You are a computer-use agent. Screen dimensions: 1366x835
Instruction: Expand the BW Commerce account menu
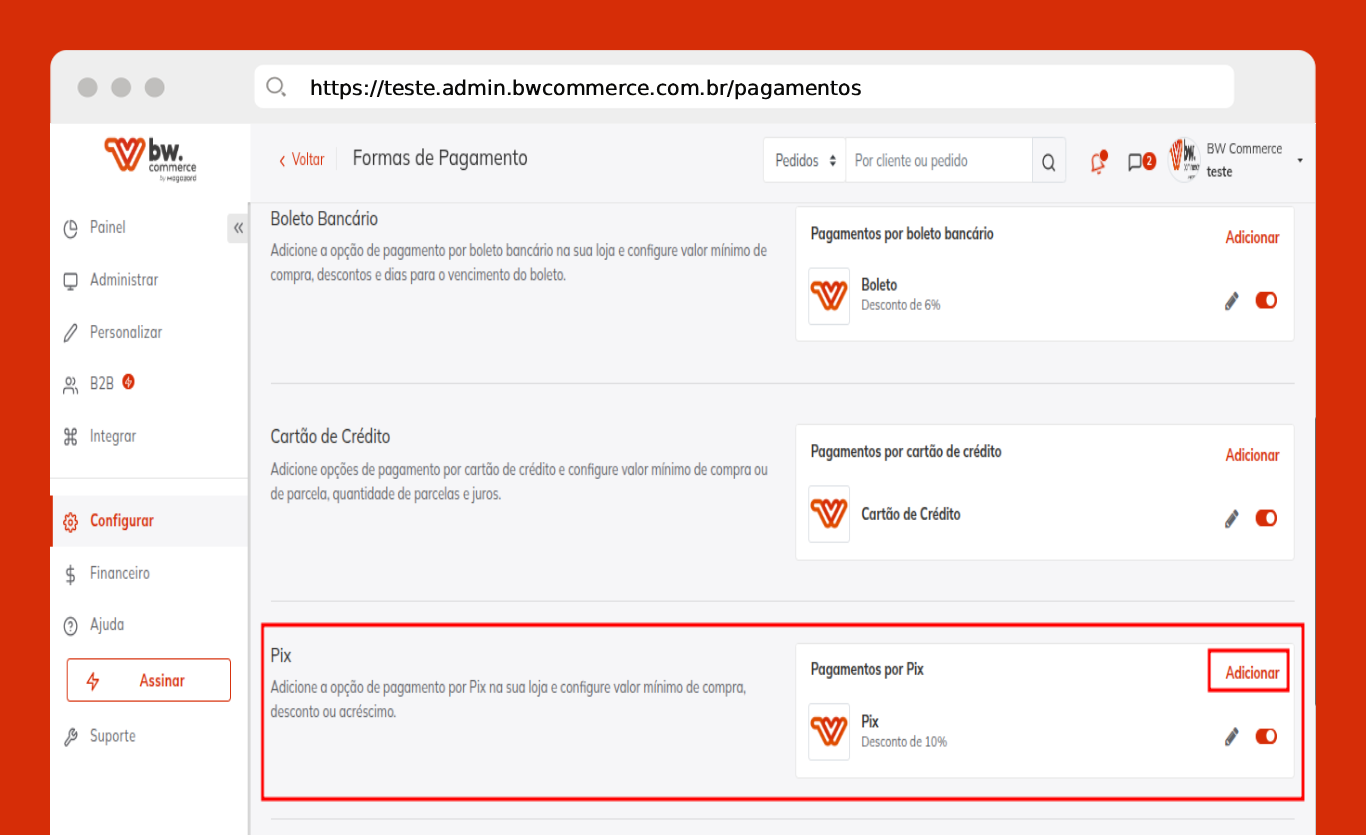[1299, 160]
